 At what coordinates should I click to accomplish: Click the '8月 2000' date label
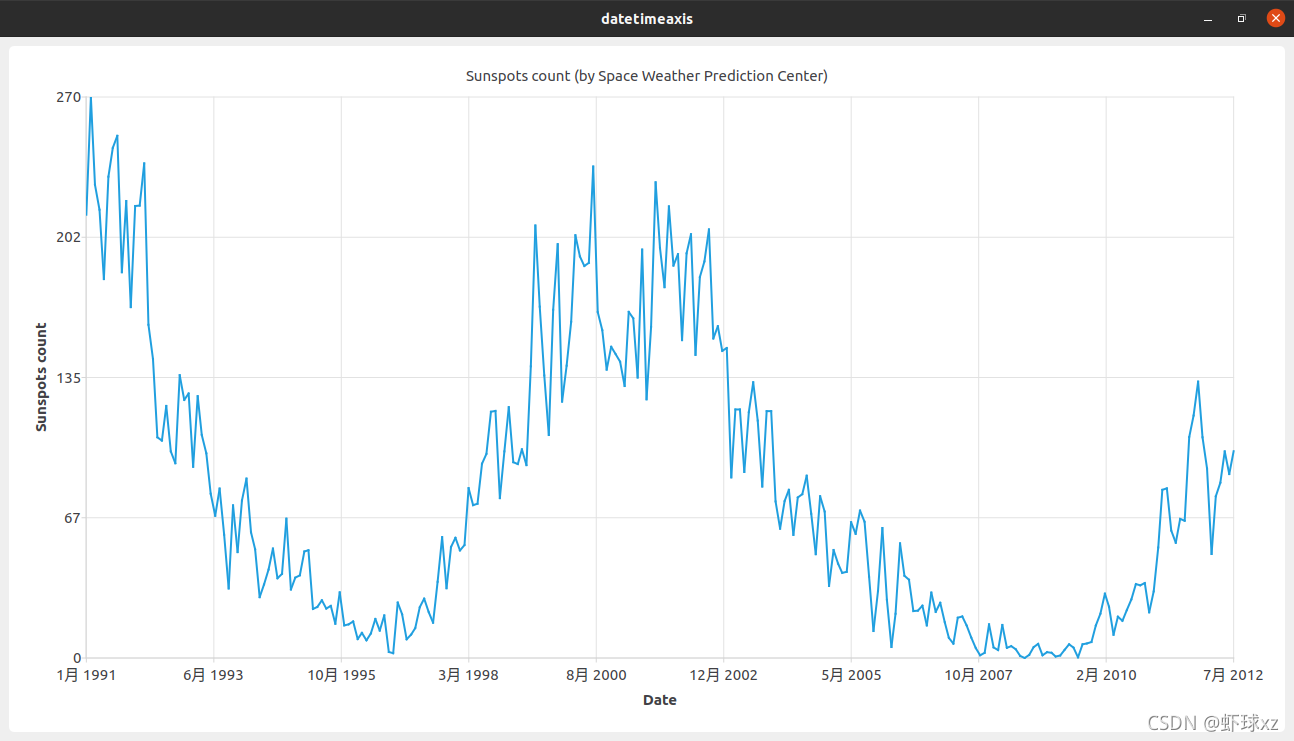coord(596,675)
